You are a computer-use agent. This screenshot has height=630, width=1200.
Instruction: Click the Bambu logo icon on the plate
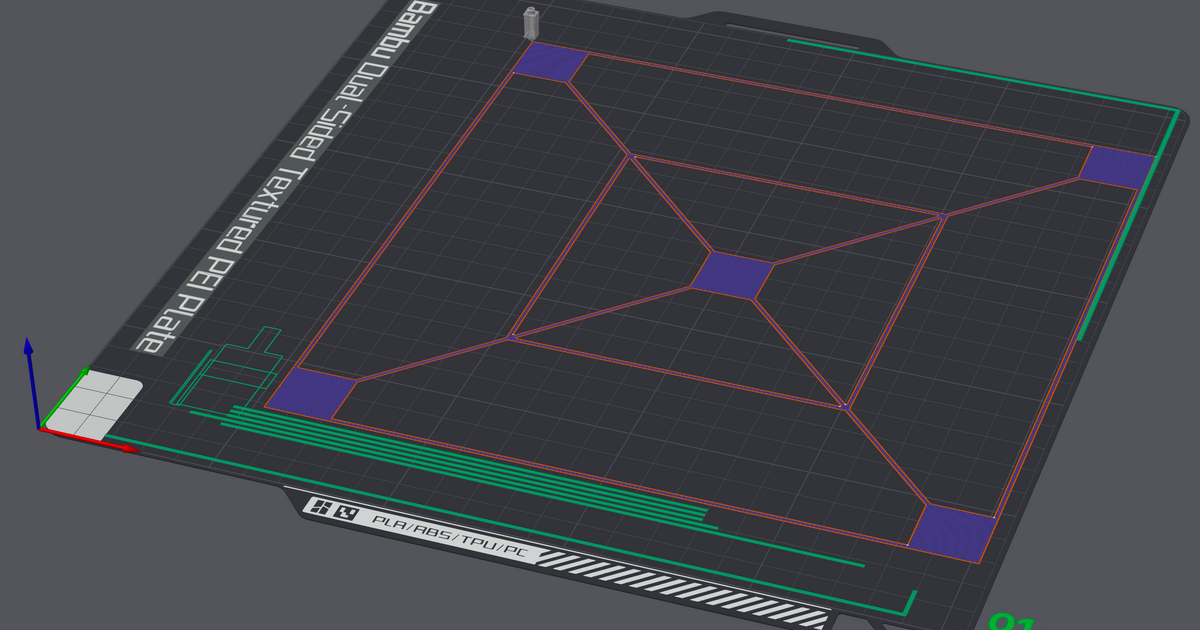(320, 505)
